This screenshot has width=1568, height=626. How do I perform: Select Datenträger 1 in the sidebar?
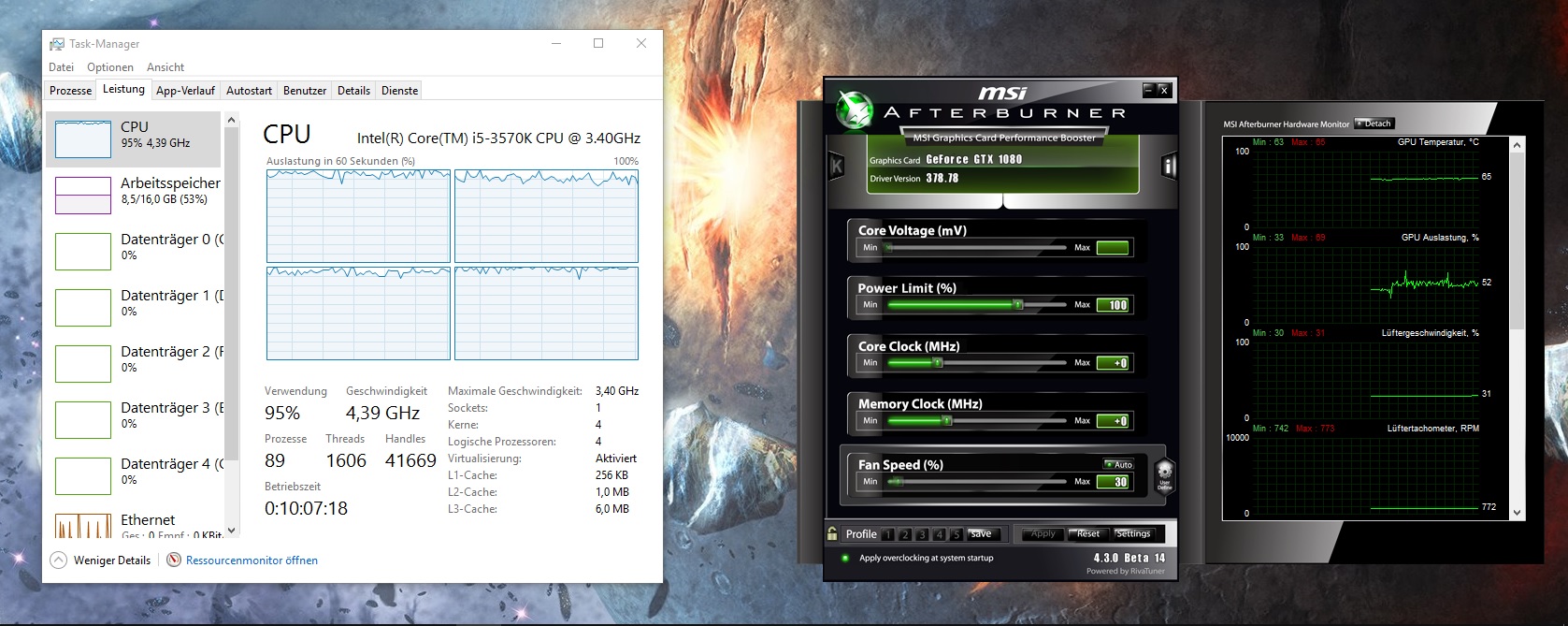[x=134, y=307]
